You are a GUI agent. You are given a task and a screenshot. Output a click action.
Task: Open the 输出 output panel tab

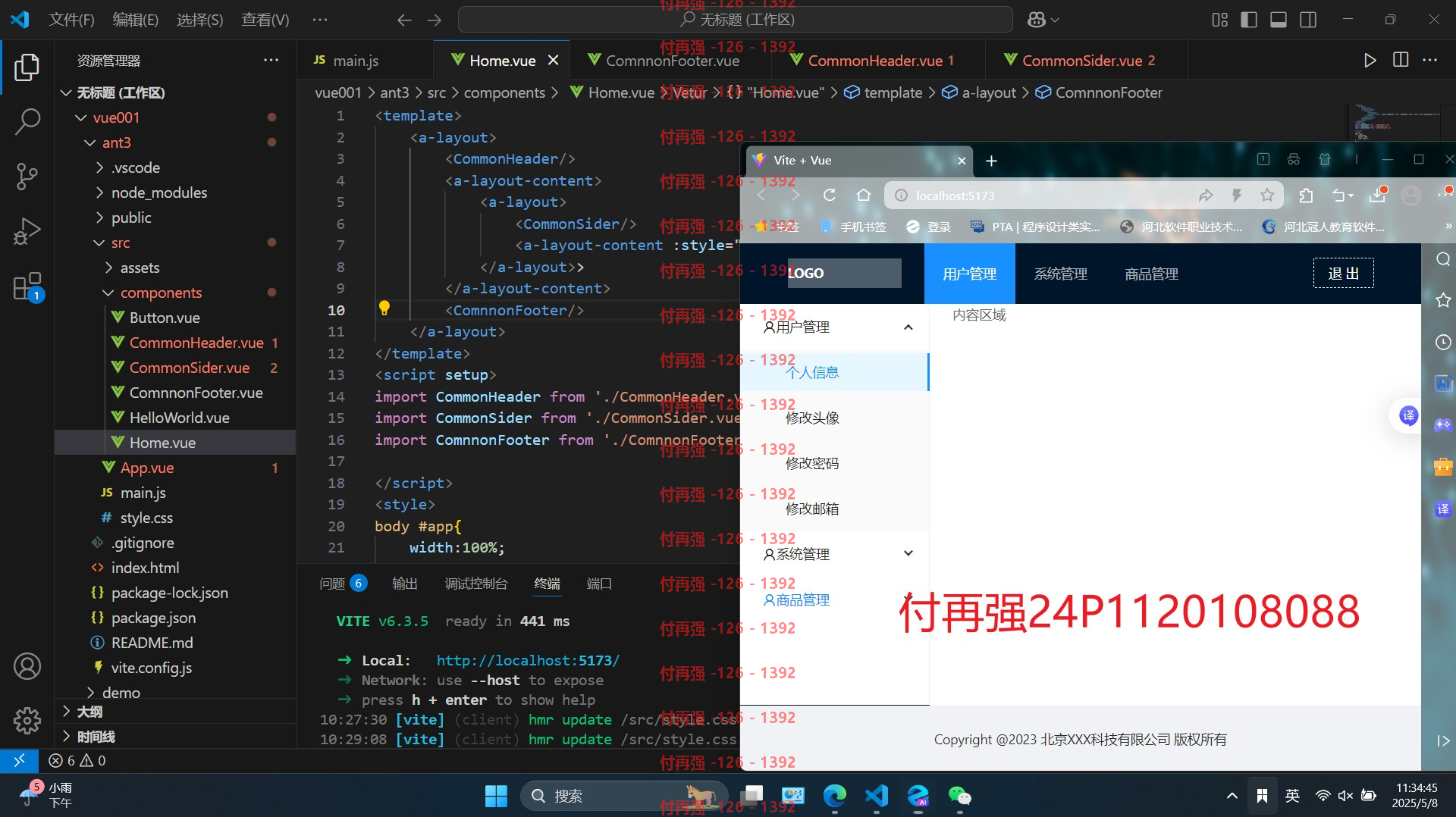[x=404, y=584]
